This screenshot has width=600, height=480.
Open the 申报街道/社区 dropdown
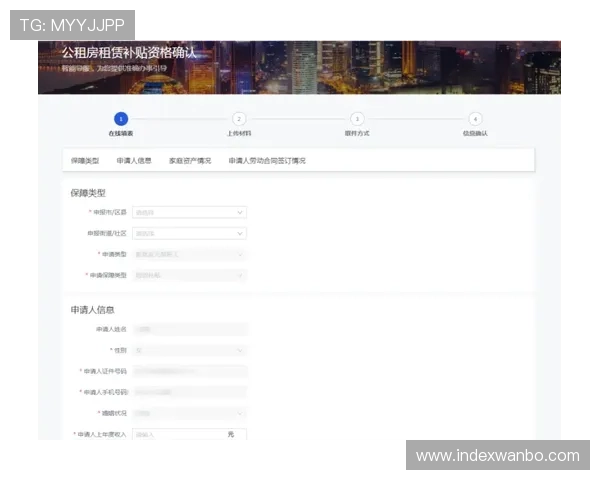(x=189, y=233)
